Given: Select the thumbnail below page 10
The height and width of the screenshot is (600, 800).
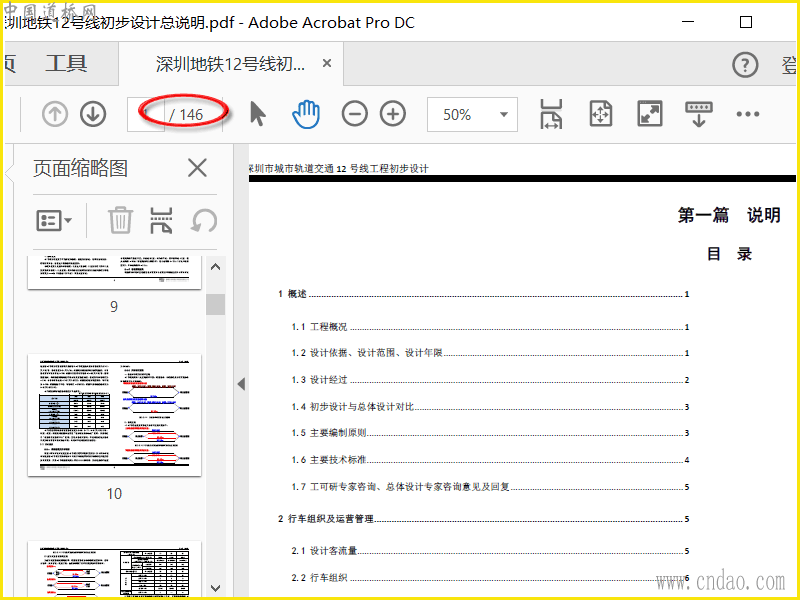Looking at the screenshot, I should [114, 569].
